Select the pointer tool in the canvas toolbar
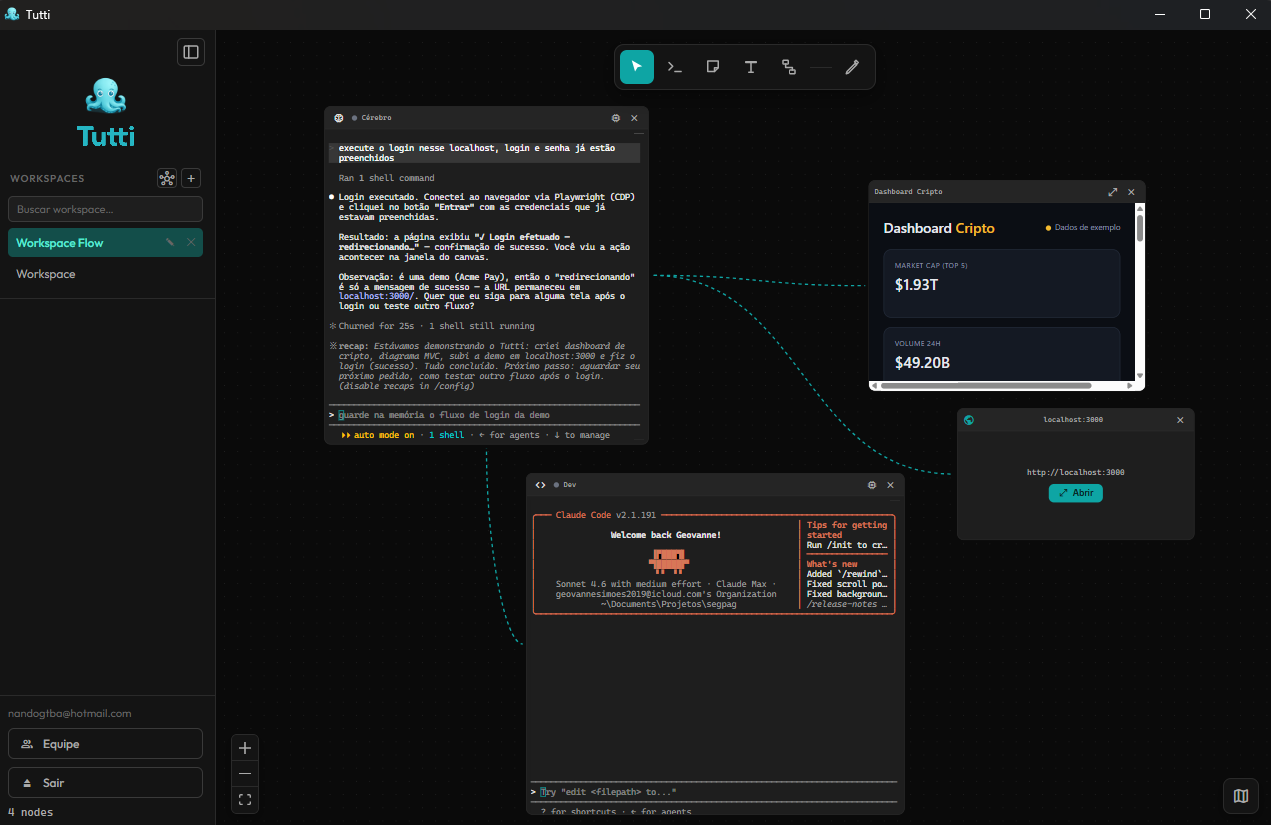Screen dimensions: 1271x825 pos(637,67)
